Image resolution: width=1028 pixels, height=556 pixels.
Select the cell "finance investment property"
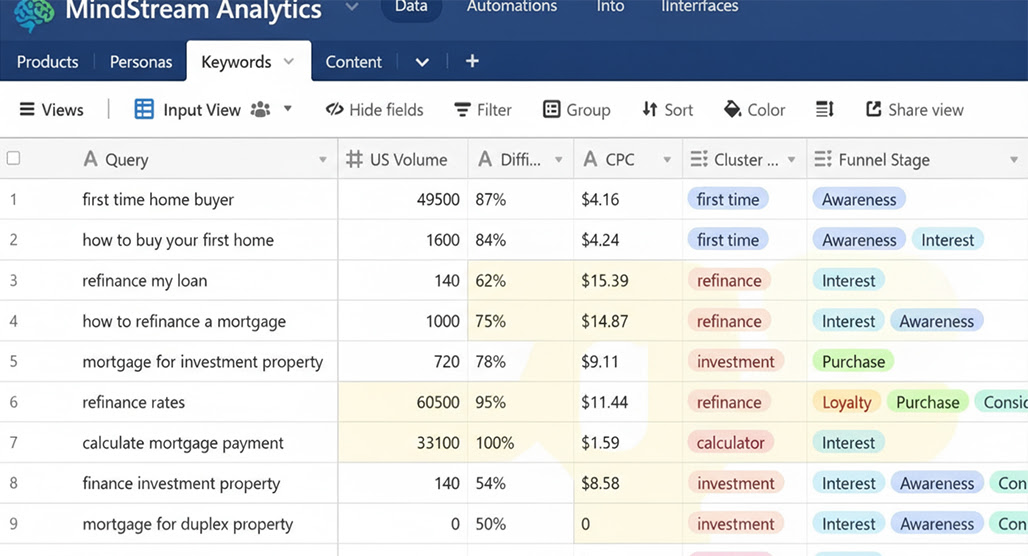point(181,484)
